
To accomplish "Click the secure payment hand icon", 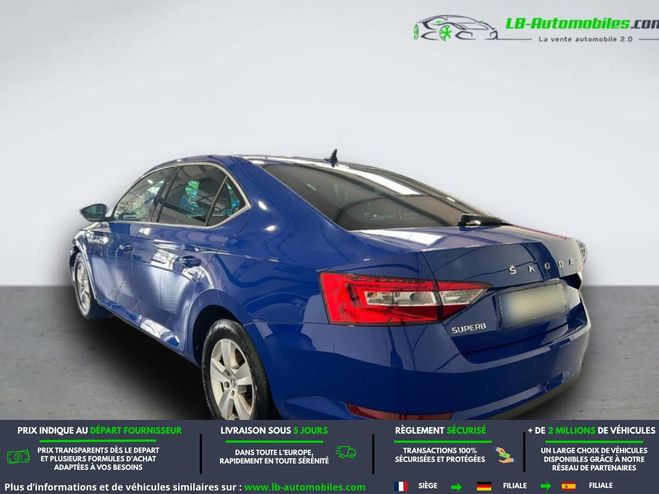I will click(x=504, y=455).
